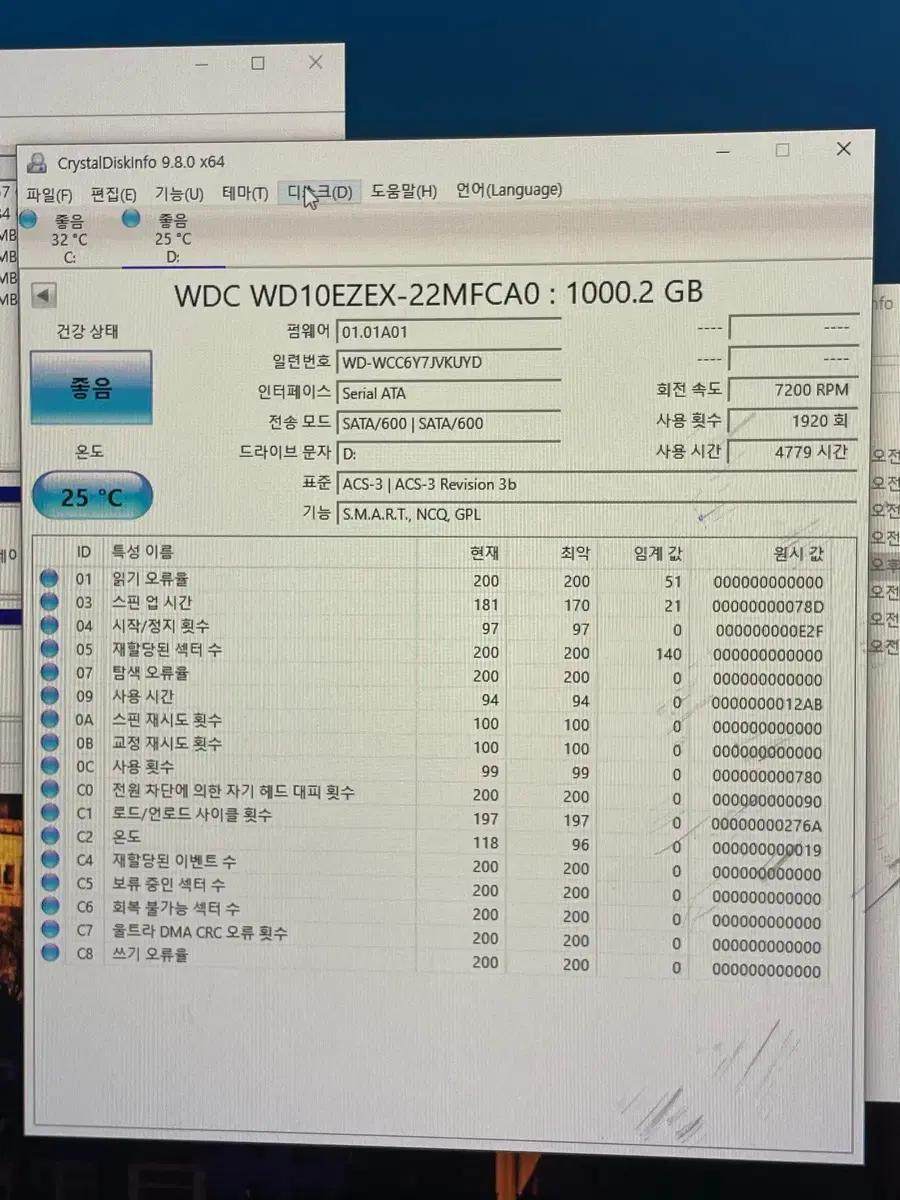
Task: Click the 펌웨어 01.01A01 field
Action: tap(447, 332)
